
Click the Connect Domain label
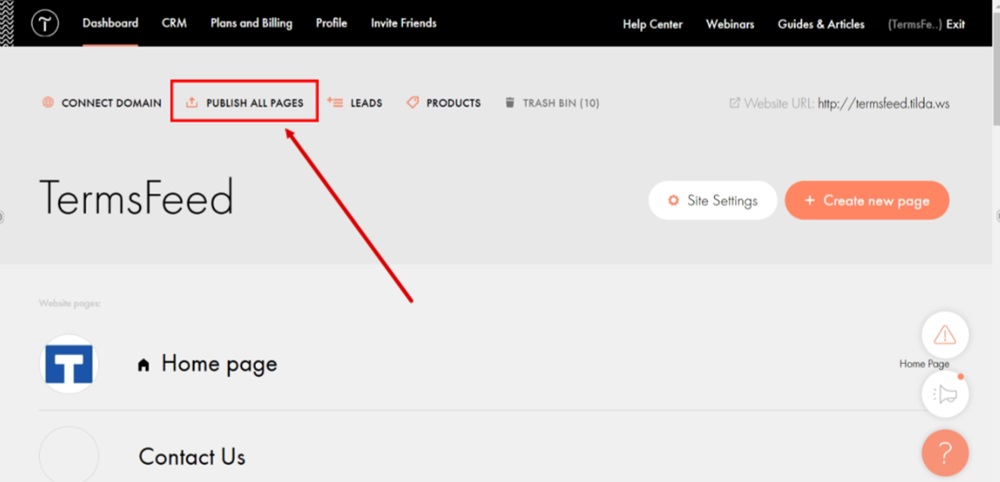112,103
